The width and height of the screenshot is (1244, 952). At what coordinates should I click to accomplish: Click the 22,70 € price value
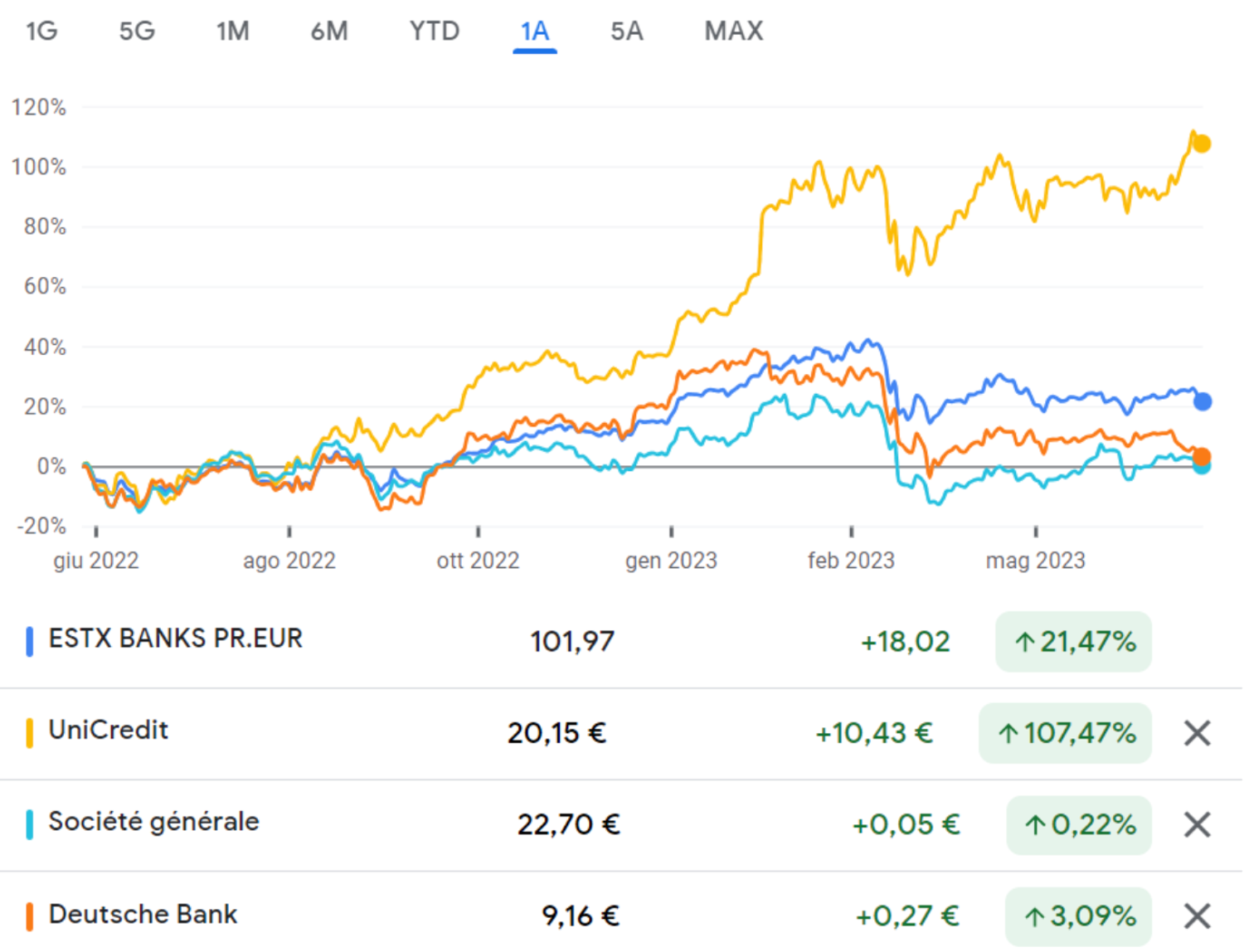pos(568,825)
